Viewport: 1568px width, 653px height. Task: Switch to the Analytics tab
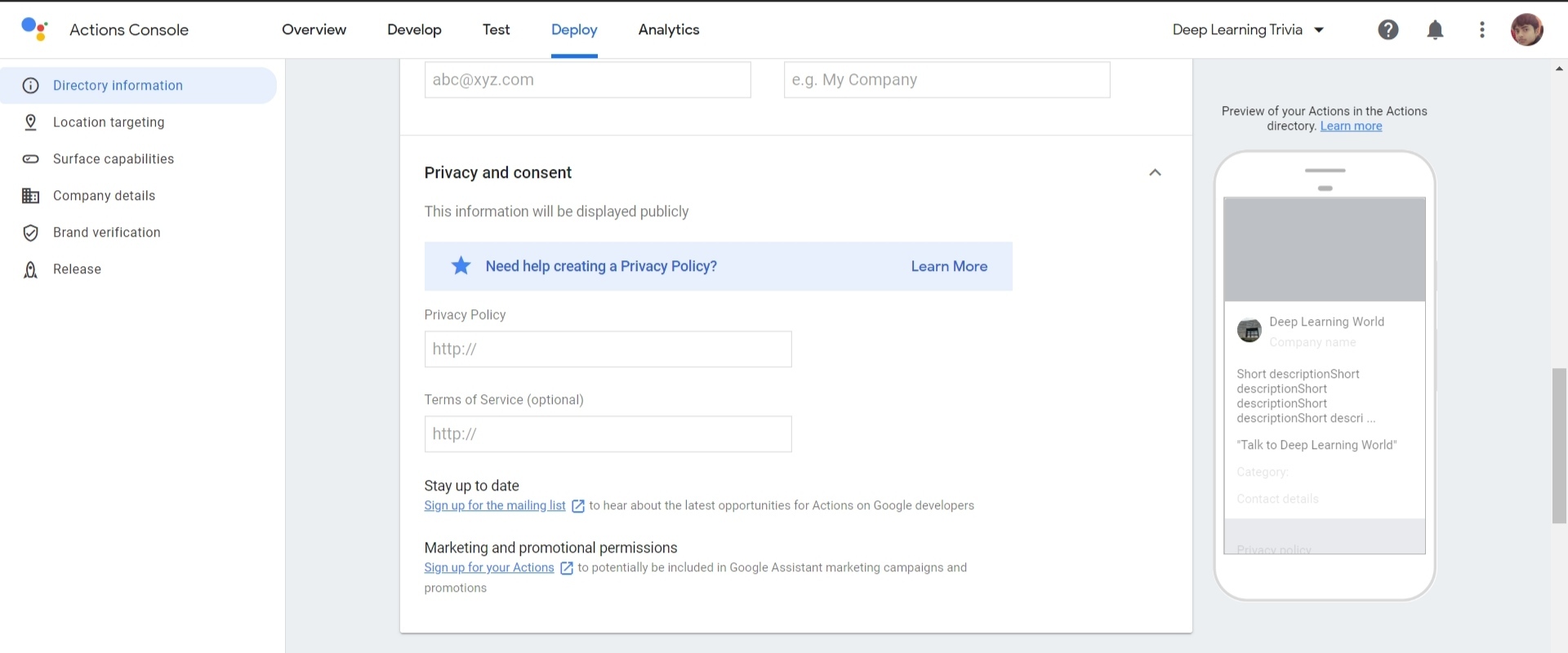tap(669, 30)
